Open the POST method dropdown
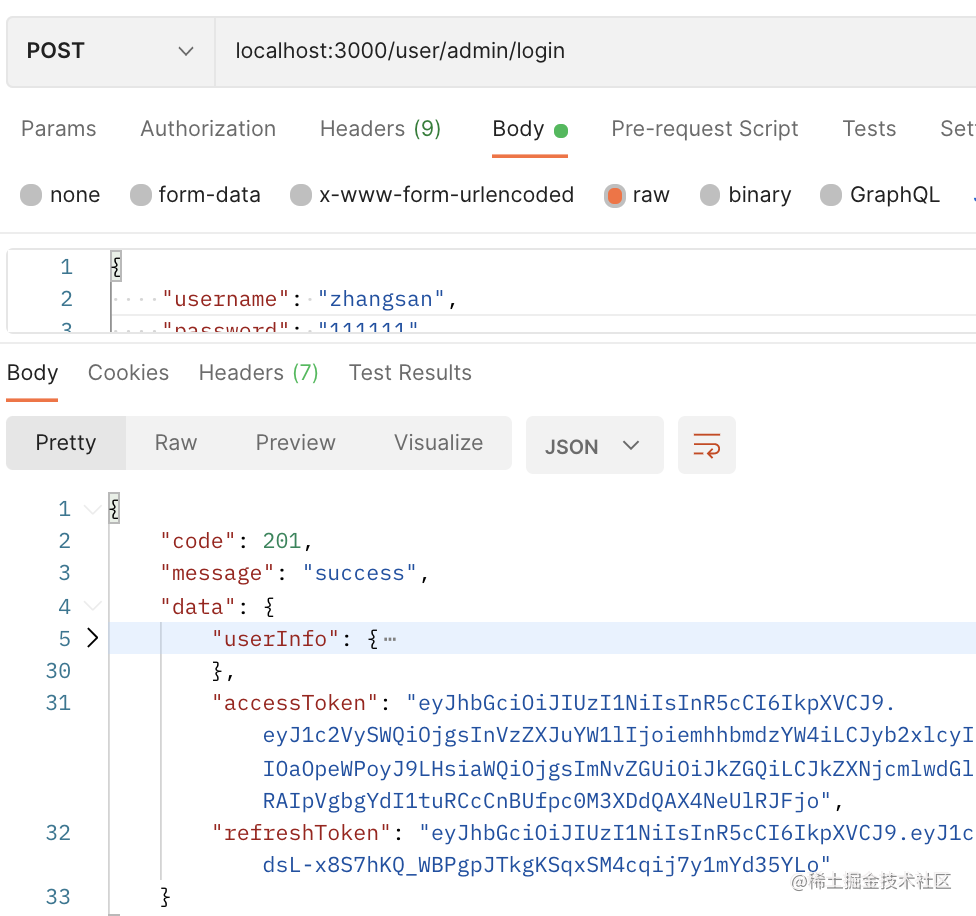Viewport: 976px width, 916px height. pyautogui.click(x=110, y=51)
